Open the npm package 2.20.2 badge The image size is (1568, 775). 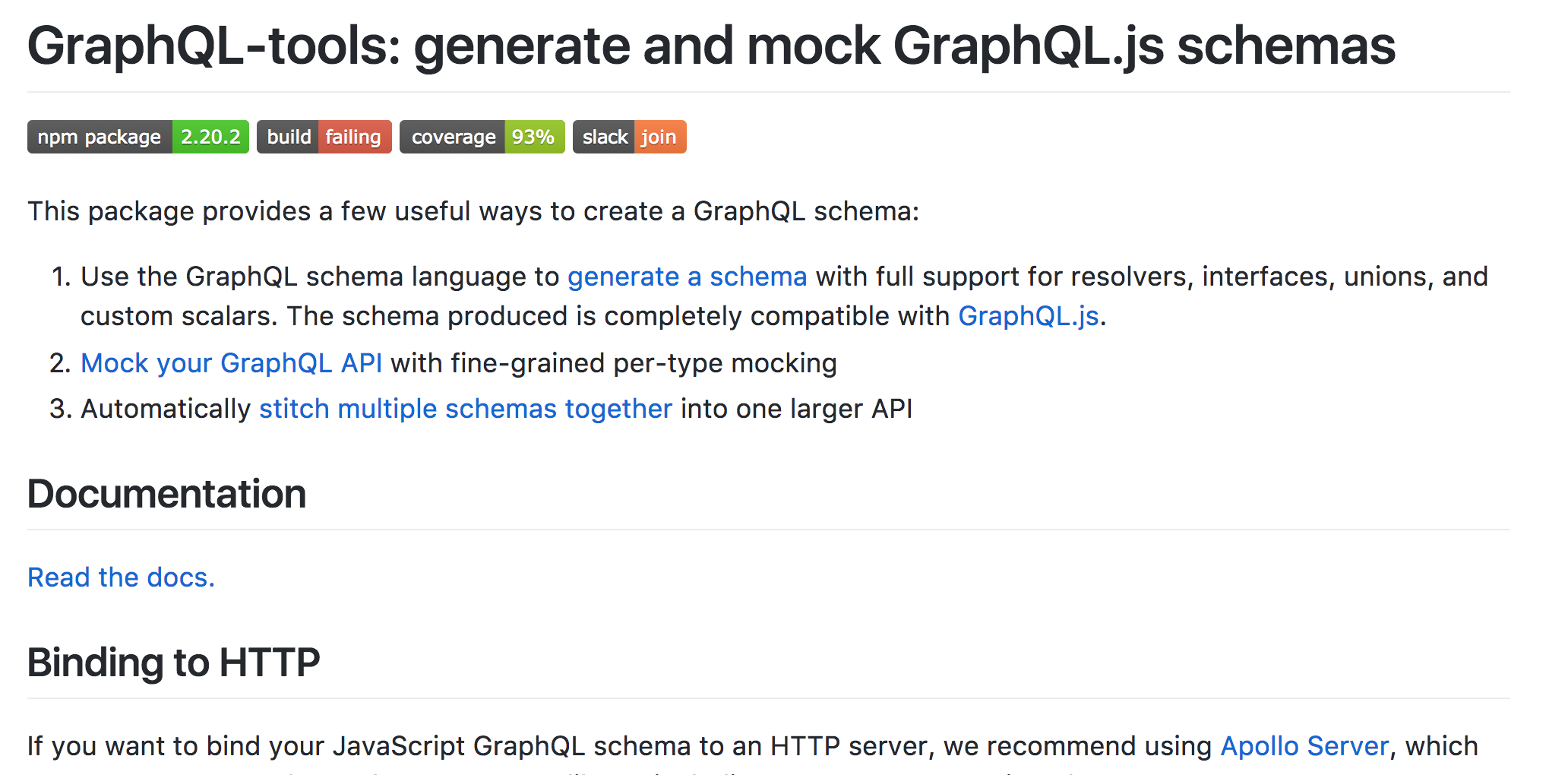138,137
